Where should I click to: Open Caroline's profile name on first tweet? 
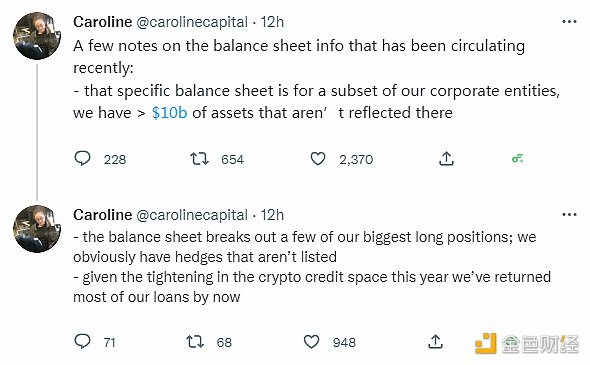tap(103, 22)
